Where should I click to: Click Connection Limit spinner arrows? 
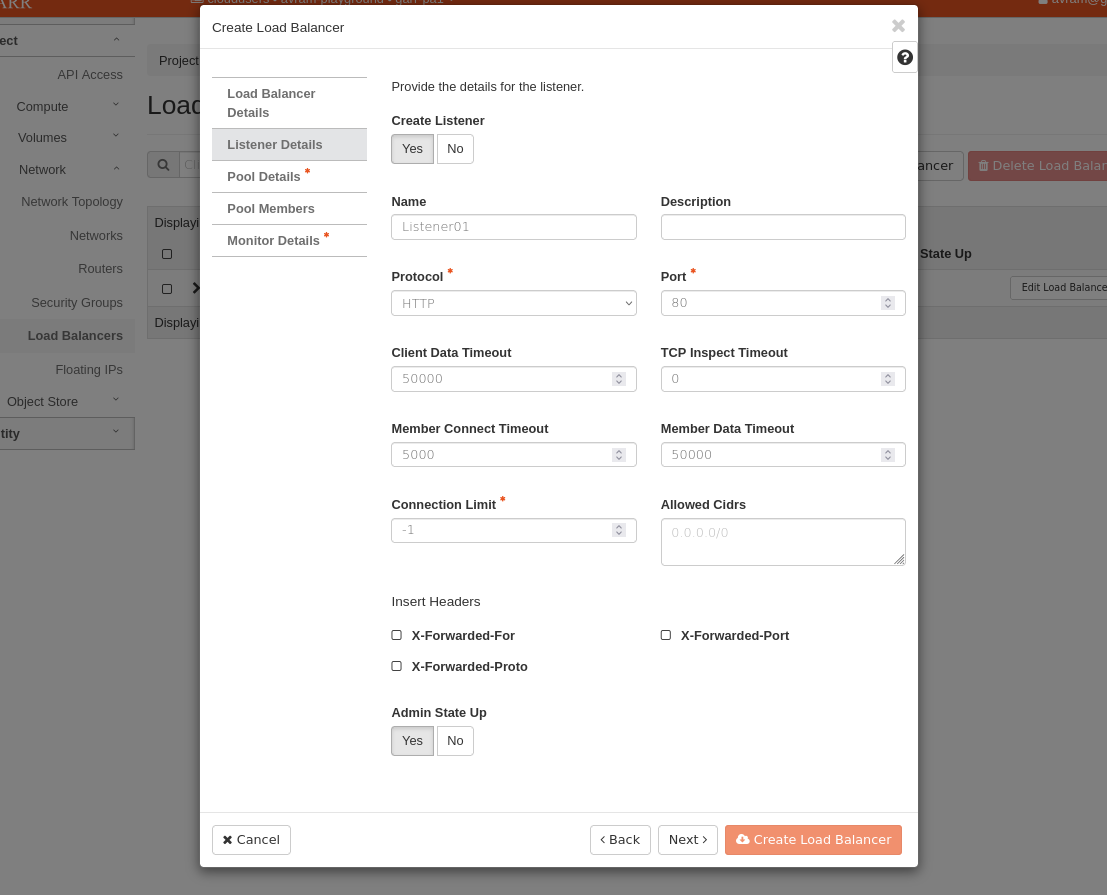[618, 530]
